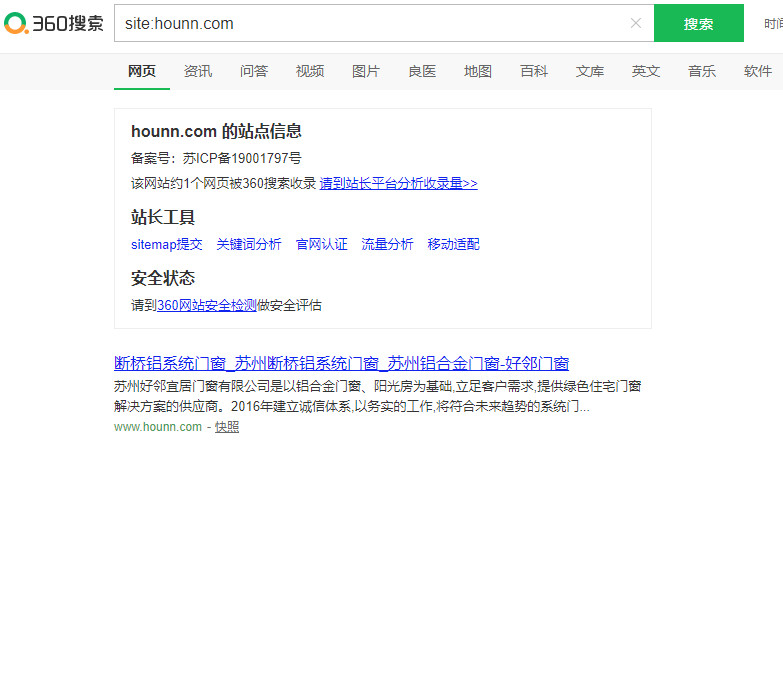Image resolution: width=783 pixels, height=698 pixels.
Task: Click the 360搜索 logo
Action: coord(54,23)
